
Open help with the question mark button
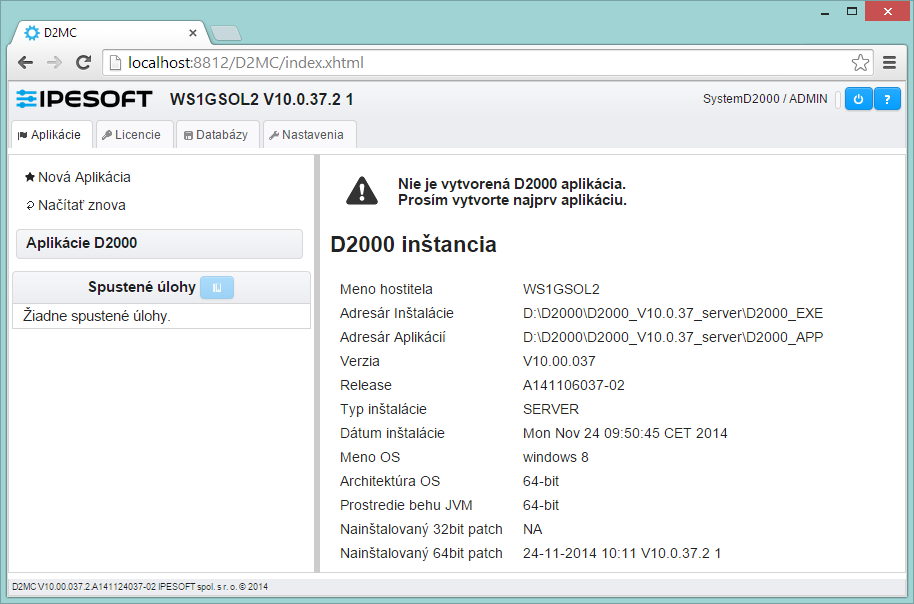(887, 99)
